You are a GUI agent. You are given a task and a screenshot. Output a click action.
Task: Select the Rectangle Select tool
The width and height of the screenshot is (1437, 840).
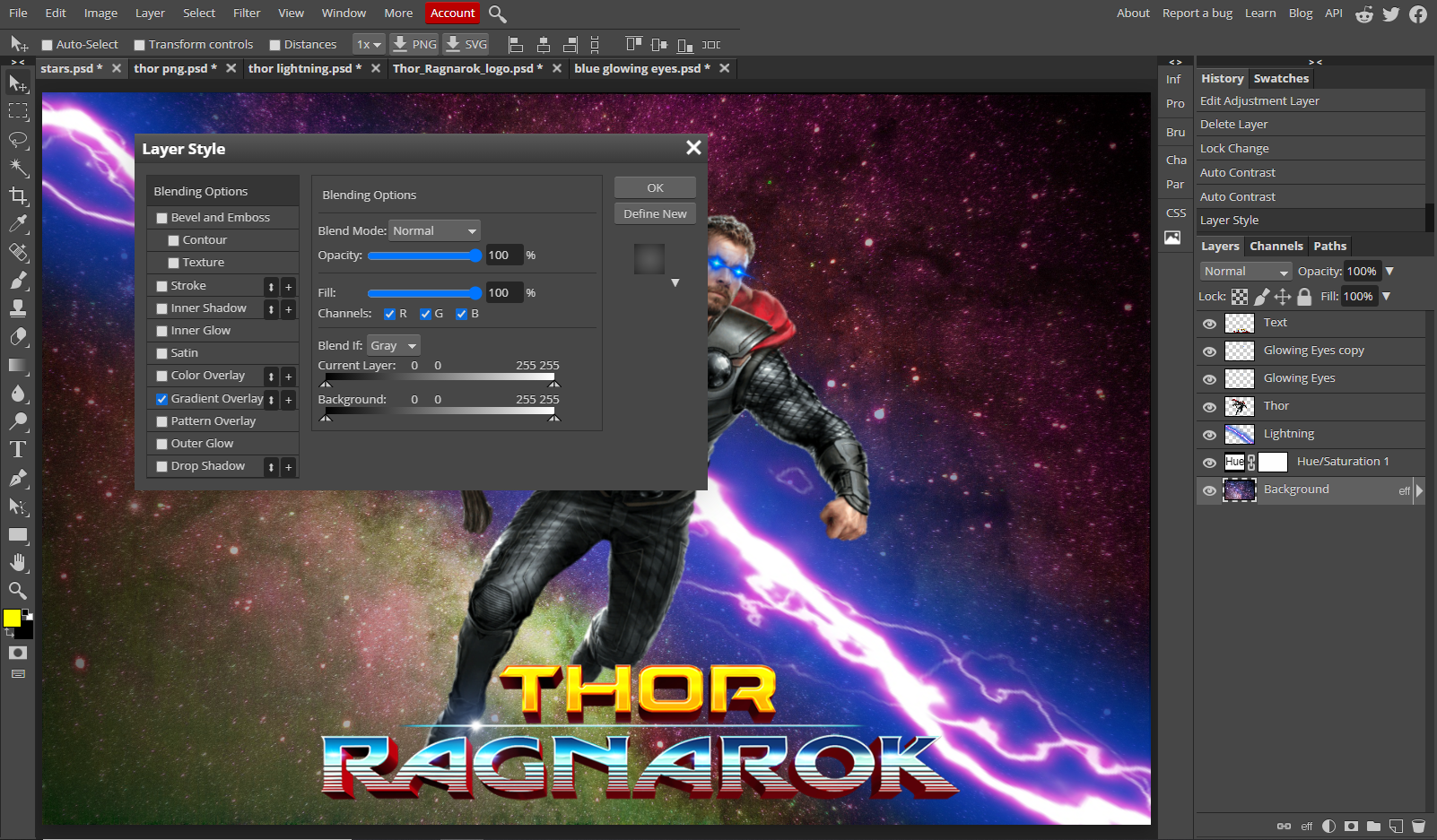(18, 111)
